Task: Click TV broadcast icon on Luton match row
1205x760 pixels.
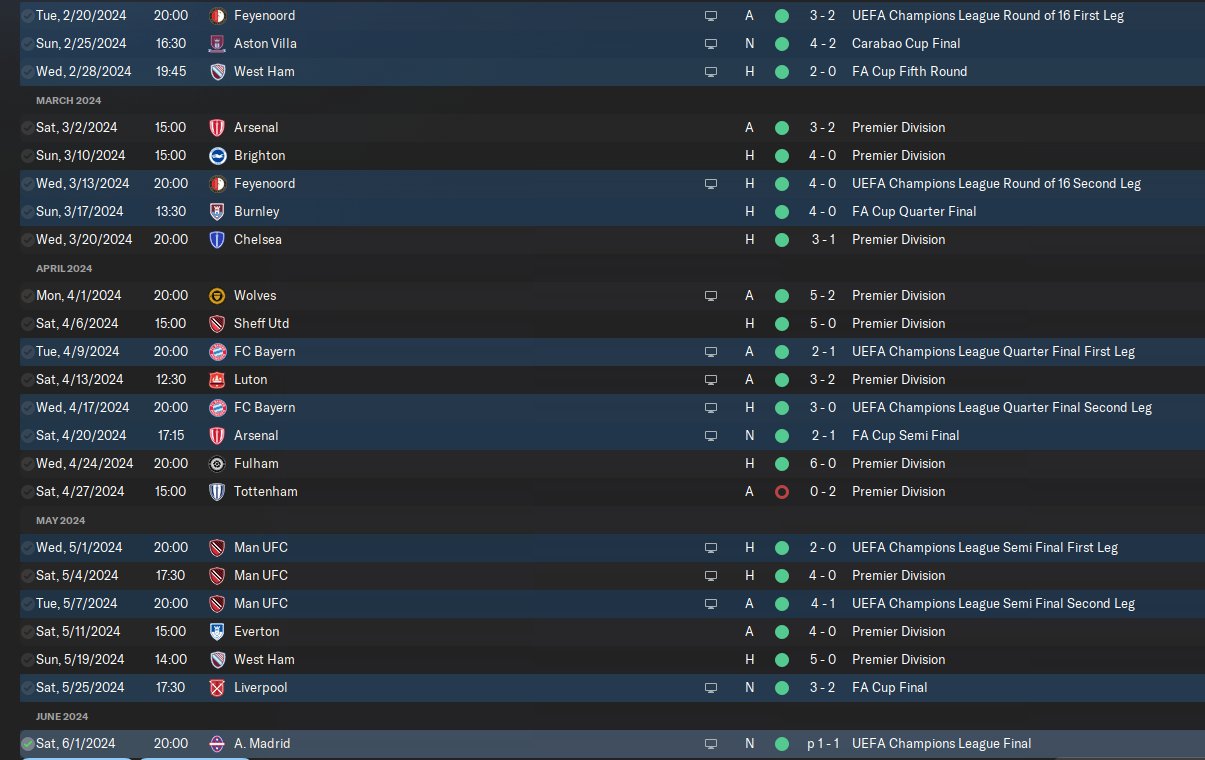Action: click(711, 380)
